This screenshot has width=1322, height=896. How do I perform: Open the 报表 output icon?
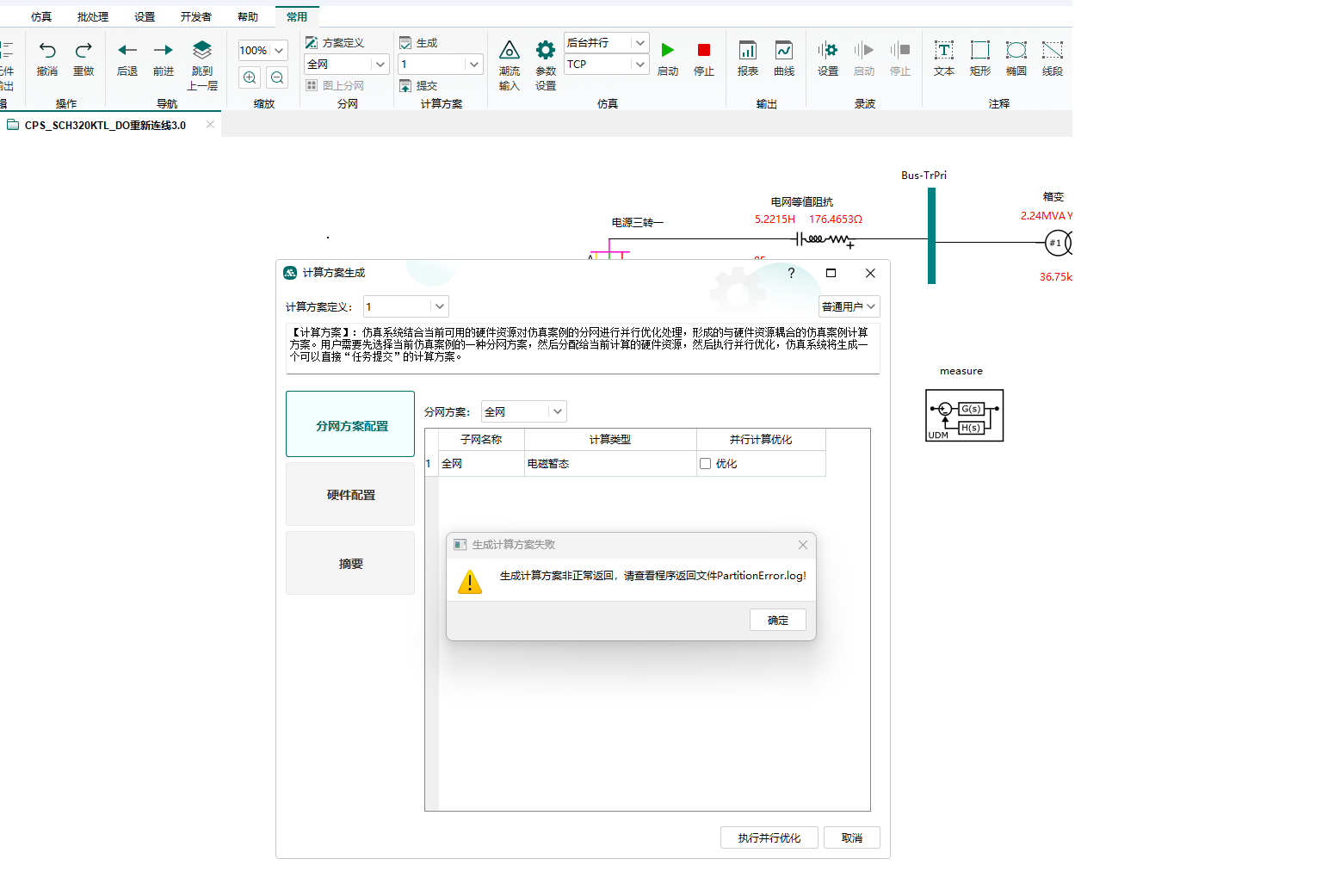point(747,51)
